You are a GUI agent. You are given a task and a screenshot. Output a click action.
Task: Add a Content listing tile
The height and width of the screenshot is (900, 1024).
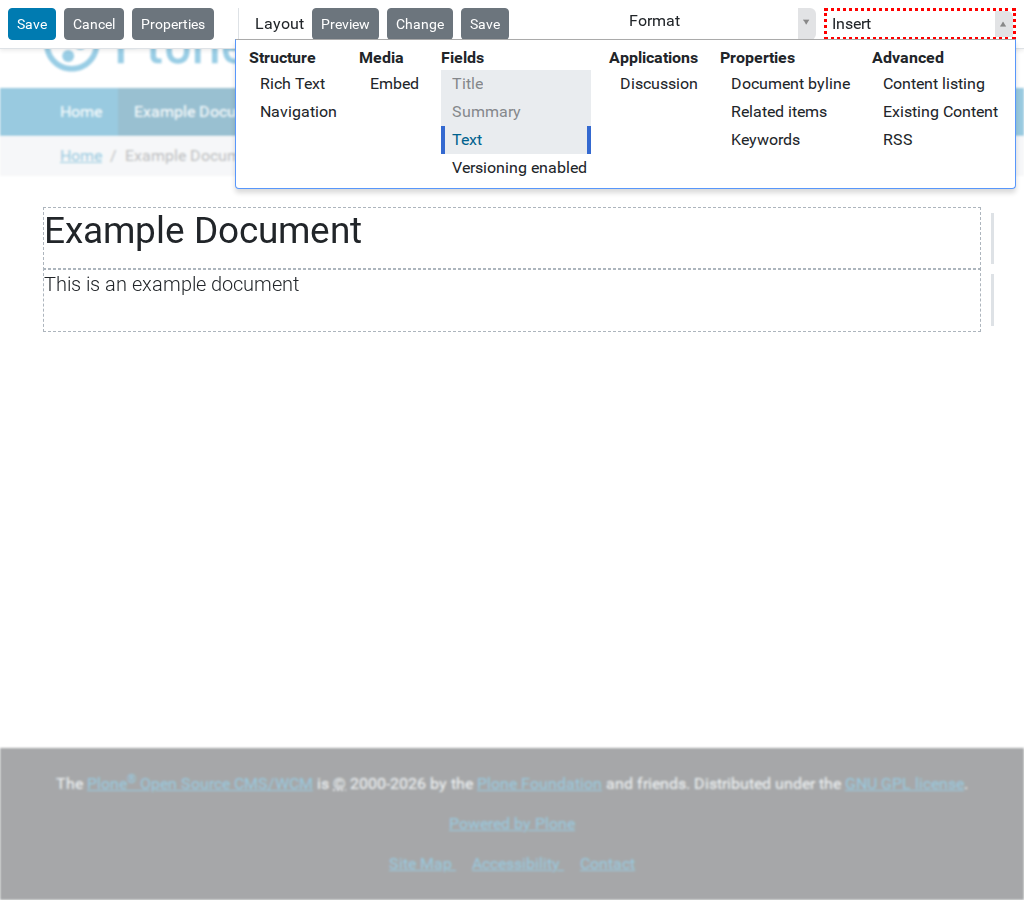coord(934,84)
